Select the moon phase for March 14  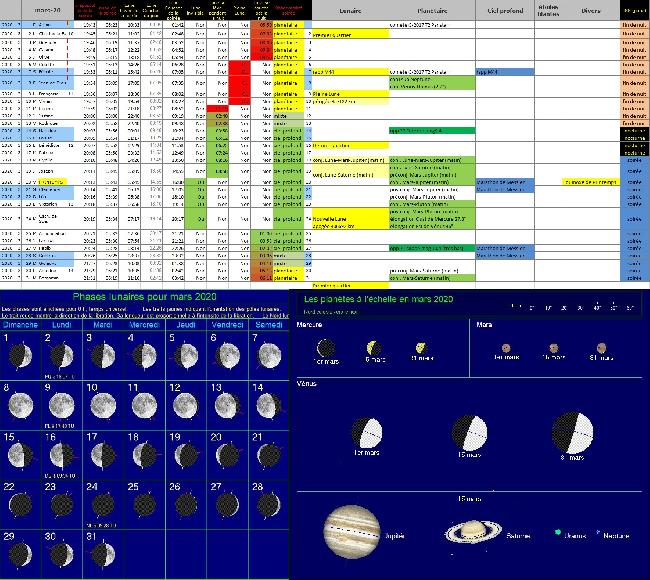(269, 406)
